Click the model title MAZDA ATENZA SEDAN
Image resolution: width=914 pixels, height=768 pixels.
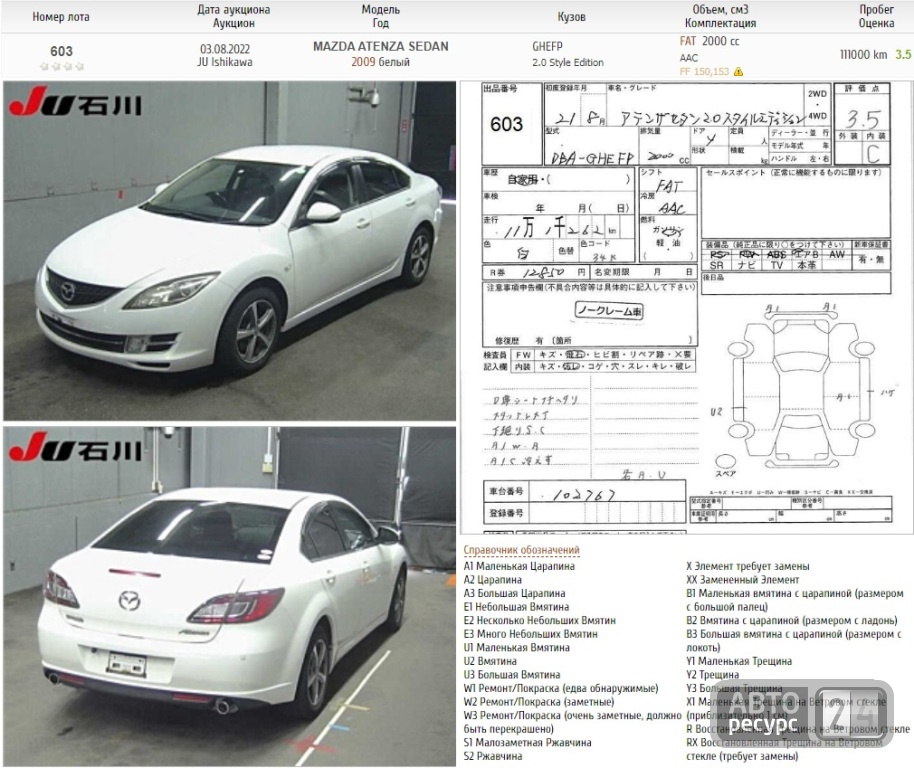click(381, 47)
